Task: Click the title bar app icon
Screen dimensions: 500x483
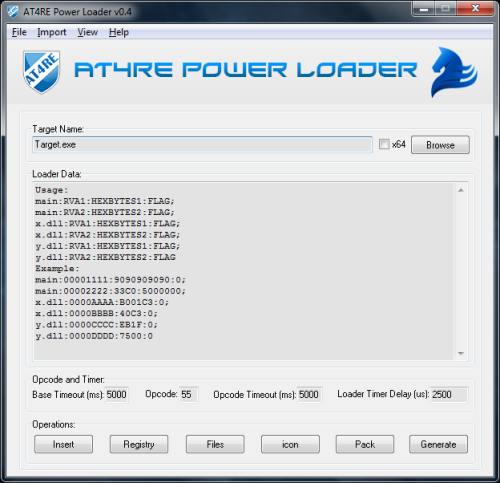Action: point(13,12)
